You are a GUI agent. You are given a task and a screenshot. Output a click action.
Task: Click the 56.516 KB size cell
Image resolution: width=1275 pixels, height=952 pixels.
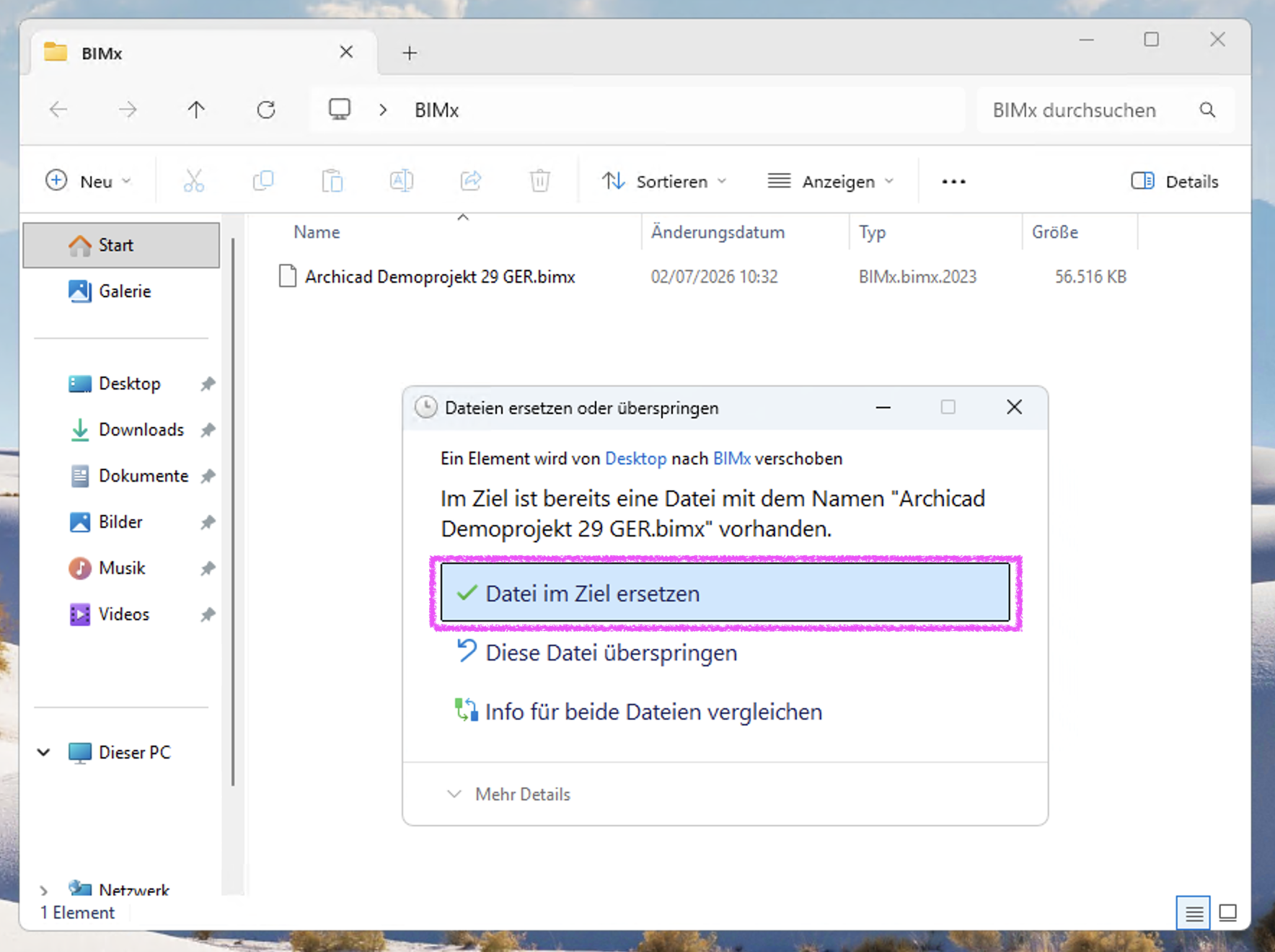(x=1090, y=277)
